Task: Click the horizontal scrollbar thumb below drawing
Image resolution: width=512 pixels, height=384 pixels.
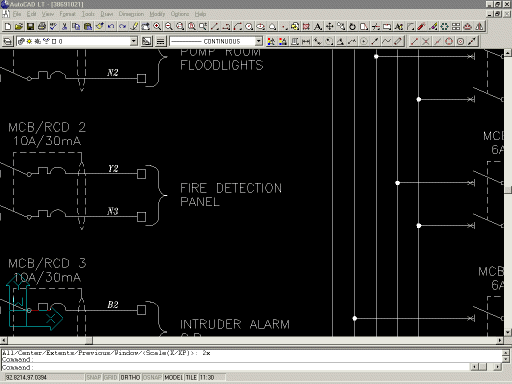Action: point(89,341)
